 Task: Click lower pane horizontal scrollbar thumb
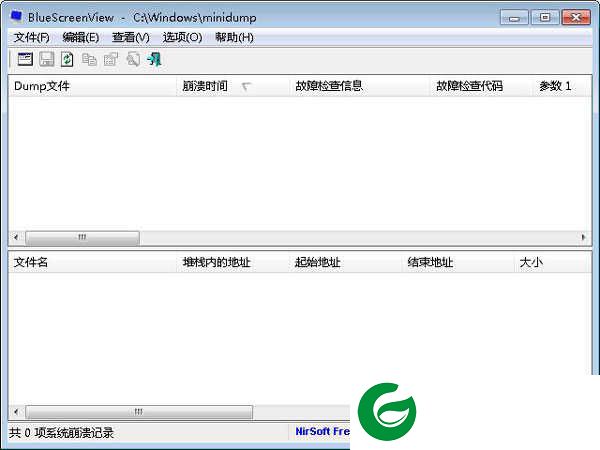pyautogui.click(x=139, y=412)
